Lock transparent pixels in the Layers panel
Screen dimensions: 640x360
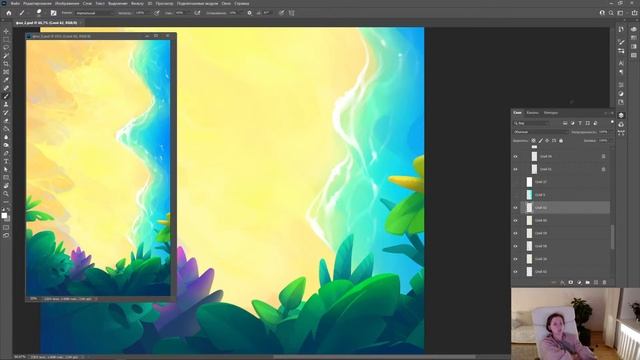tap(533, 140)
